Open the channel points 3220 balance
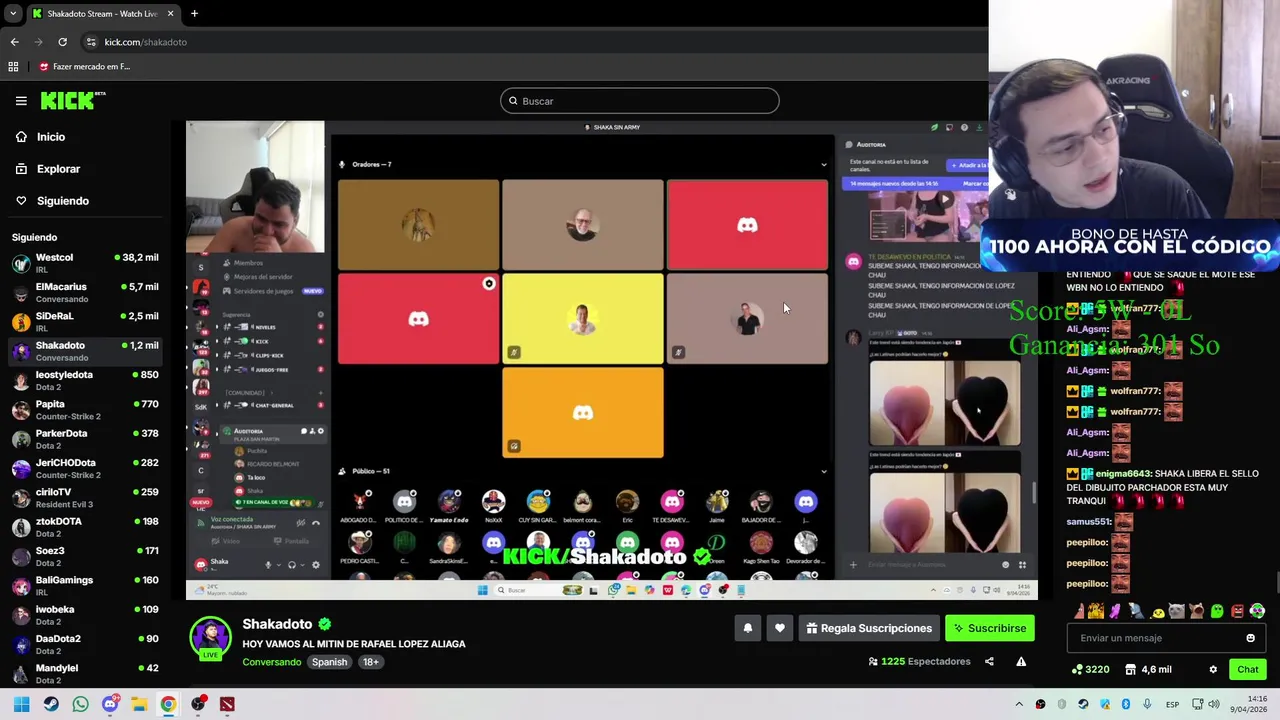 pyautogui.click(x=1090, y=669)
